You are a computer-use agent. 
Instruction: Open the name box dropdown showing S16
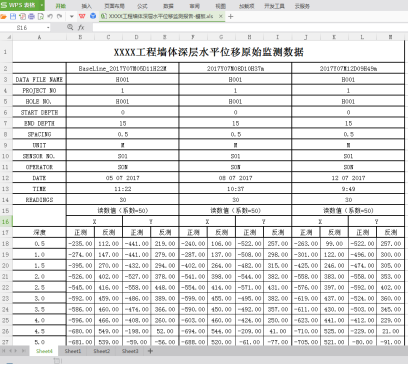pyautogui.click(x=48, y=28)
